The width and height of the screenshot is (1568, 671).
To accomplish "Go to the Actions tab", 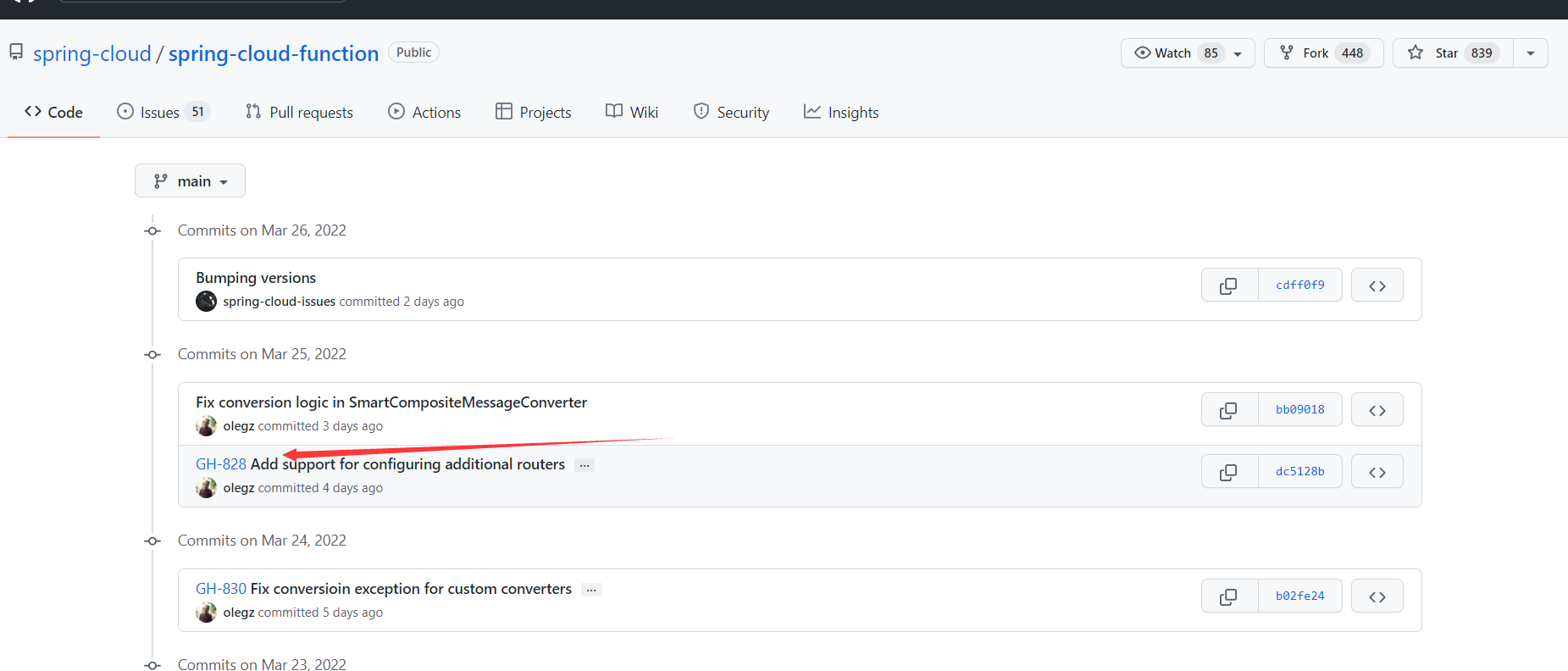I will click(x=424, y=113).
